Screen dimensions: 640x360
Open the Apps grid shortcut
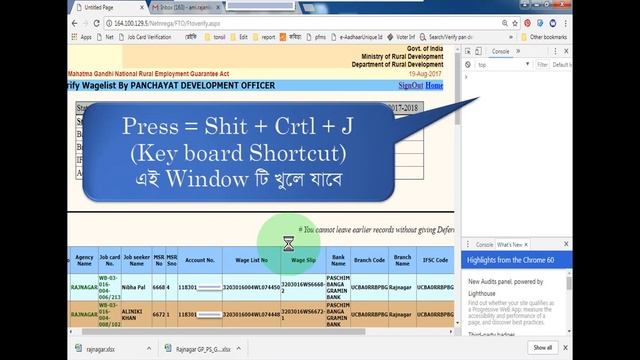(81, 37)
